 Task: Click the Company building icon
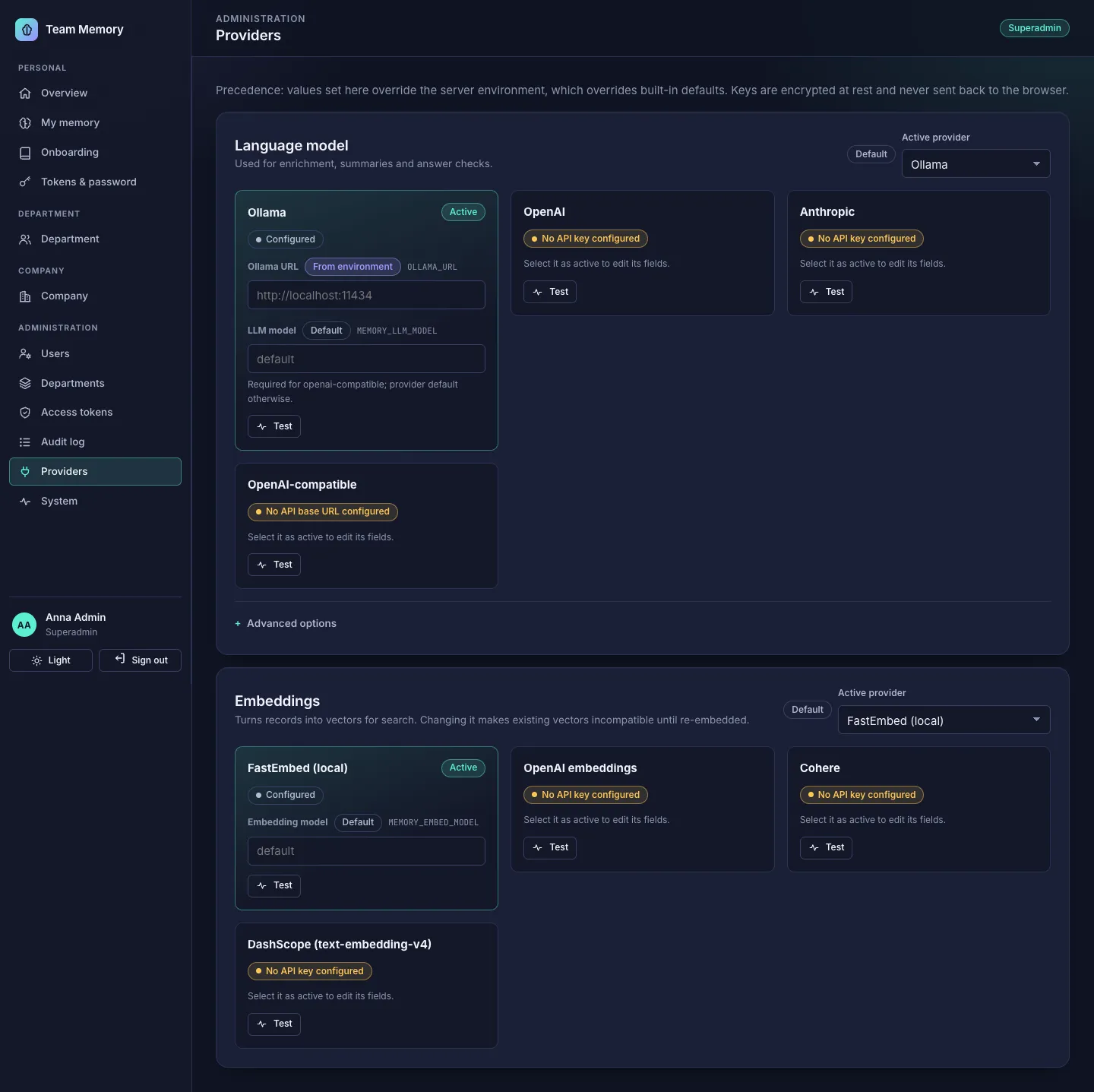[25, 296]
